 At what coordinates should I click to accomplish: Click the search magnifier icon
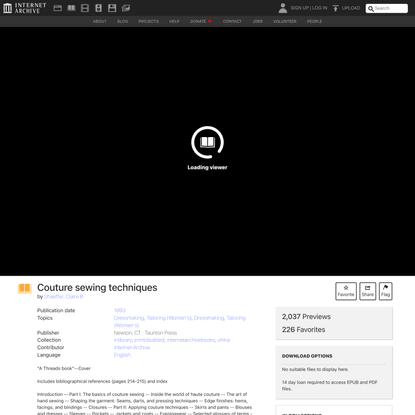[x=371, y=9]
